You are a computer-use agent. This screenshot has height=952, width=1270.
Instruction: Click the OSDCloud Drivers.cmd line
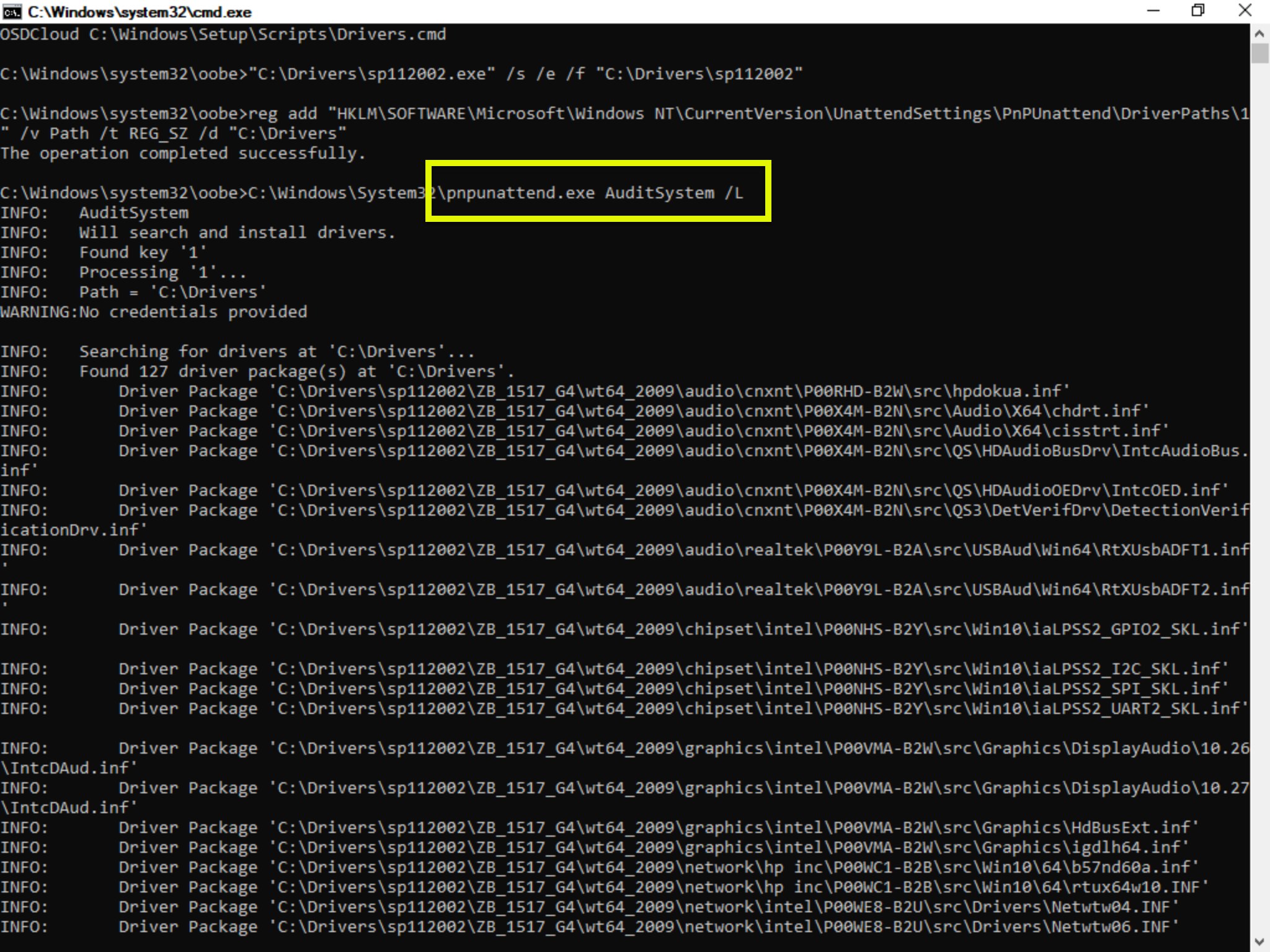tap(223, 34)
